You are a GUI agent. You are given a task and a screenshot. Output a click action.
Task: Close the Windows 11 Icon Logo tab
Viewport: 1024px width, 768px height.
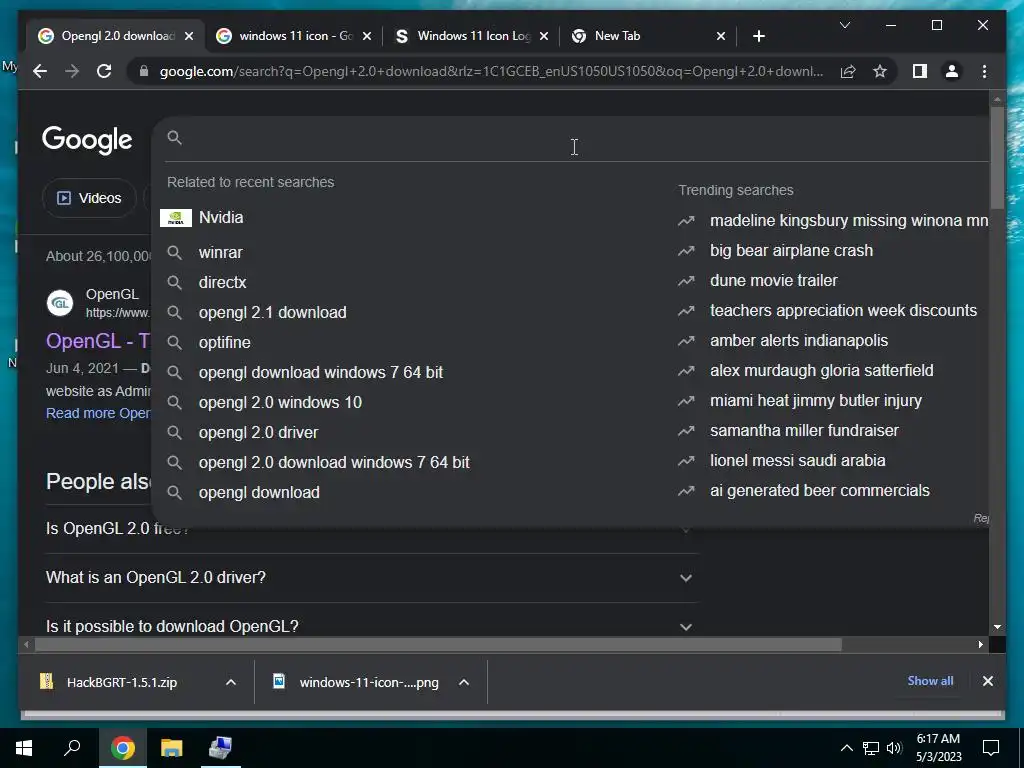pos(545,36)
